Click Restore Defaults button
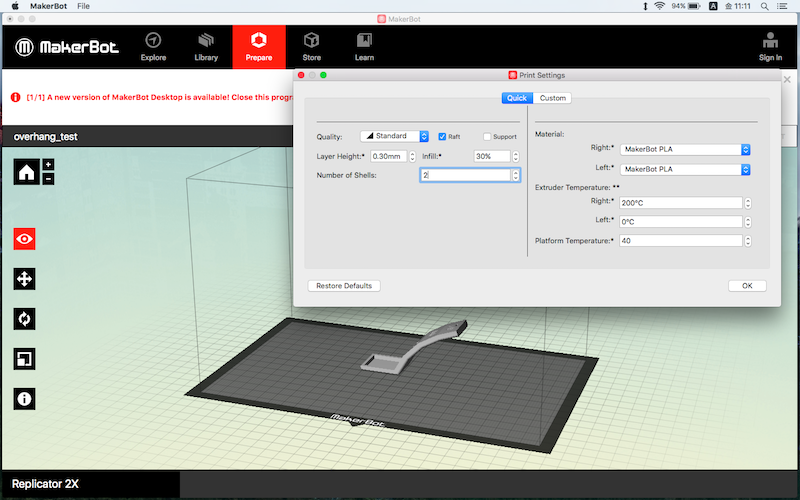Image resolution: width=800 pixels, height=500 pixels. (344, 286)
